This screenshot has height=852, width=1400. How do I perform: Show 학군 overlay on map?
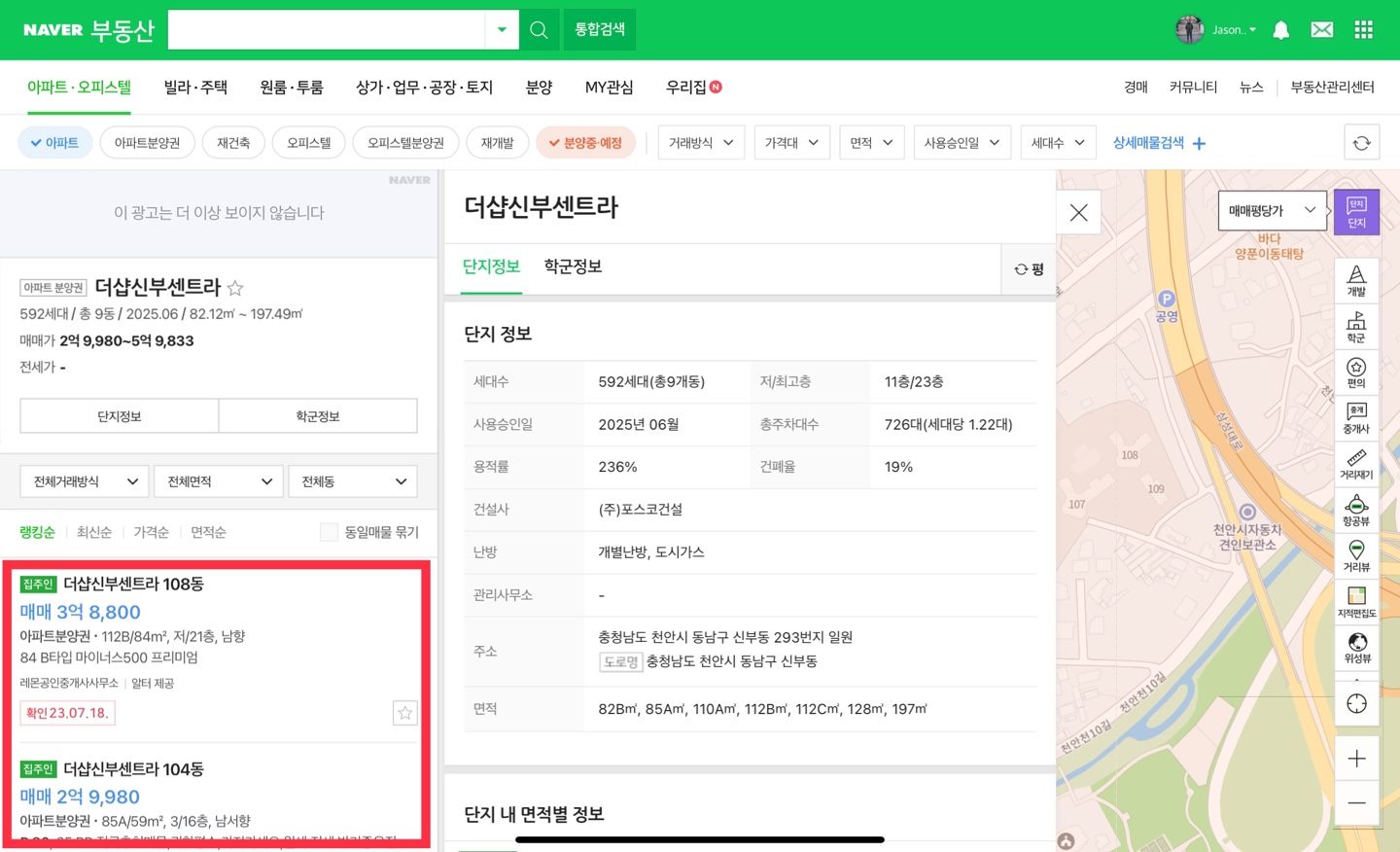tap(1356, 327)
